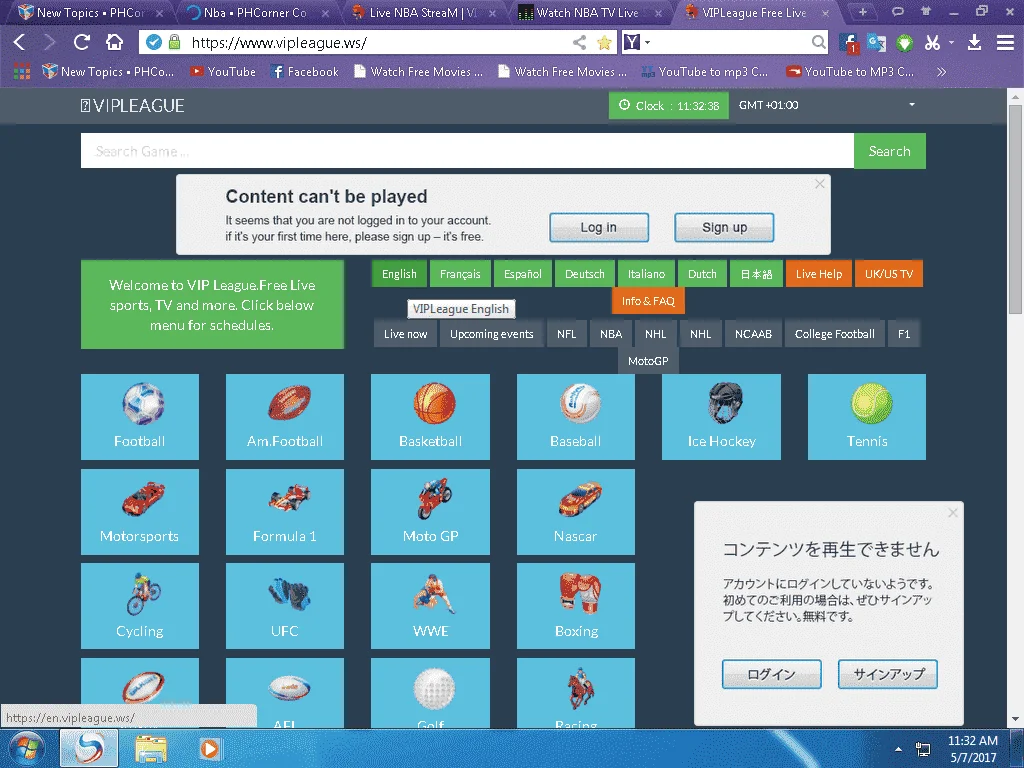Click the green Search button
Viewport: 1024px width, 768px height.
click(889, 151)
